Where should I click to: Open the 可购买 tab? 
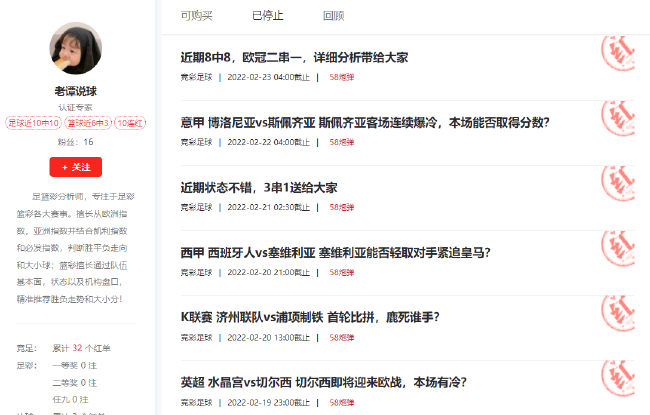(x=196, y=16)
